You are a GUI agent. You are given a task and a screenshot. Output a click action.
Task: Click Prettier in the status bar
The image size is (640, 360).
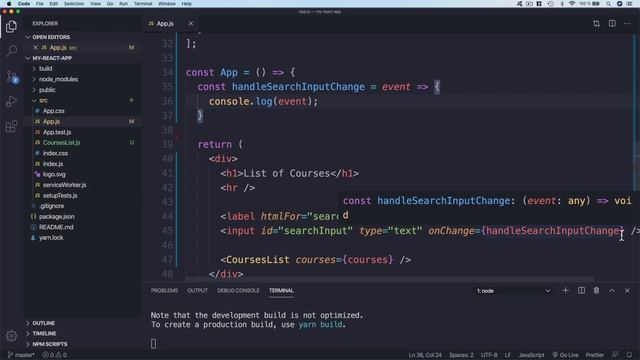click(595, 355)
